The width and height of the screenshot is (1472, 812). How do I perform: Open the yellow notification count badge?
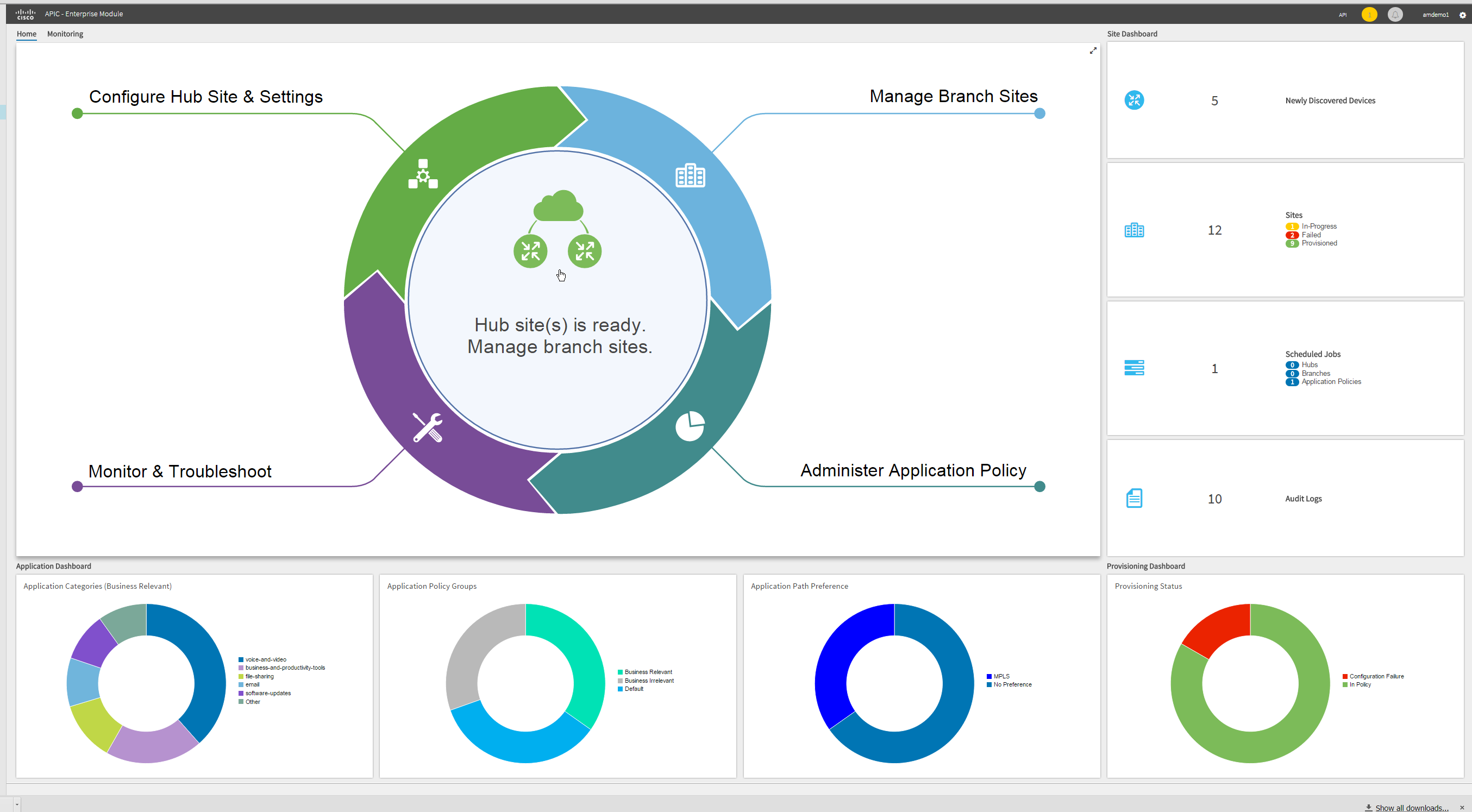point(1369,15)
